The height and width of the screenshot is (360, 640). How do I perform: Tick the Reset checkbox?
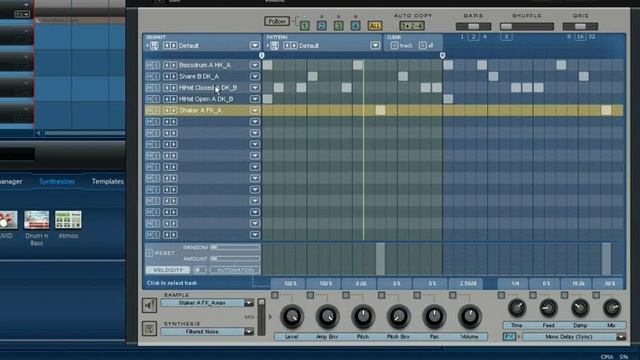(149, 253)
